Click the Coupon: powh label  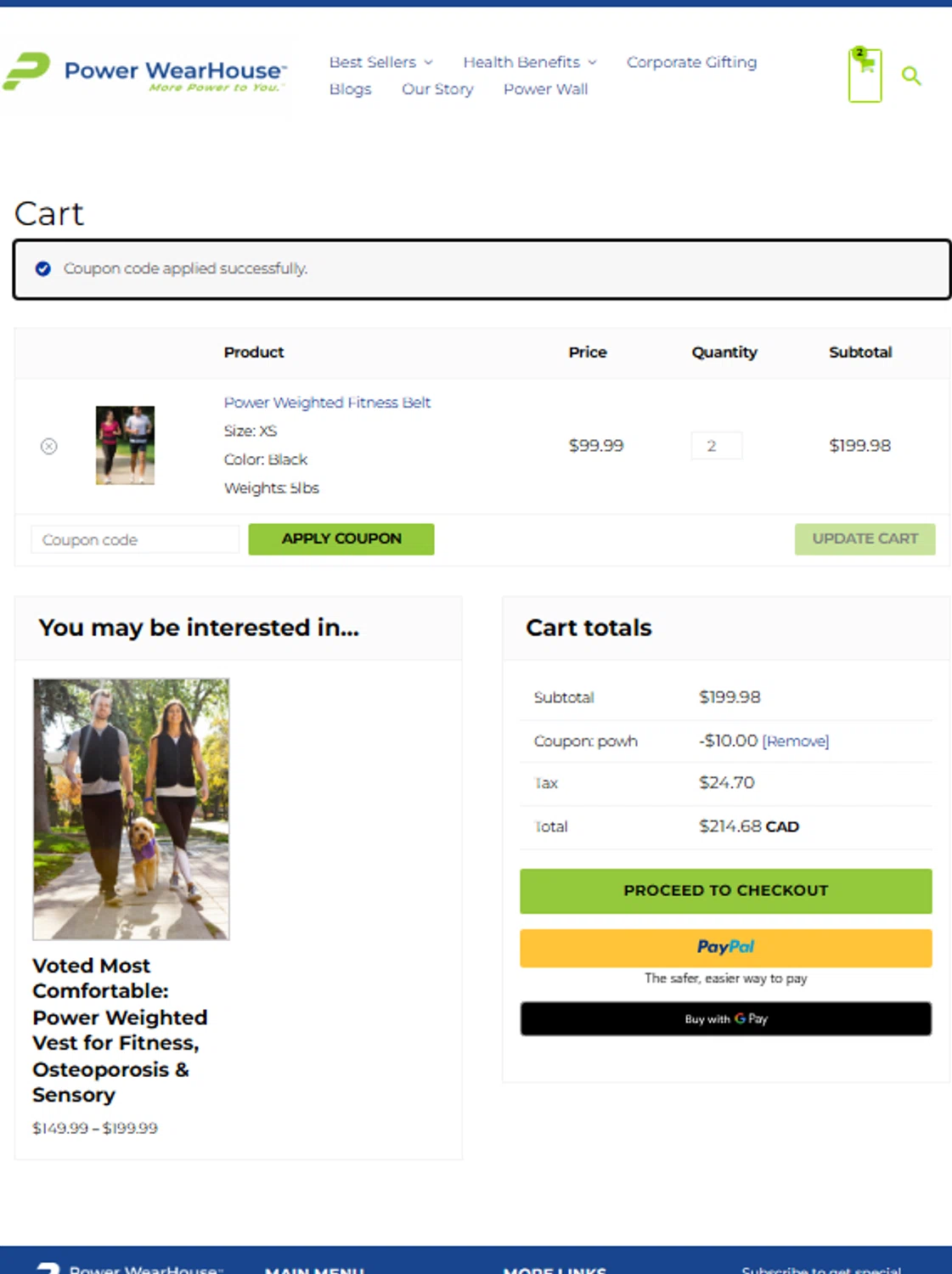(585, 741)
